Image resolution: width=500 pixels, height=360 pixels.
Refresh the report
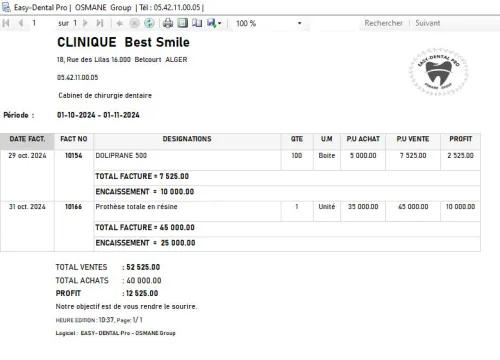point(149,23)
